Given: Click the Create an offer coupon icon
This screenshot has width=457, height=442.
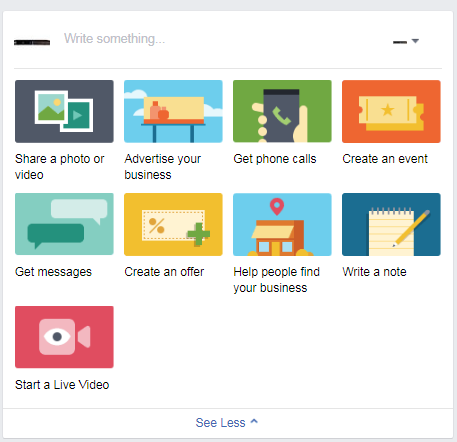Looking at the screenshot, I should pyautogui.click(x=173, y=224).
